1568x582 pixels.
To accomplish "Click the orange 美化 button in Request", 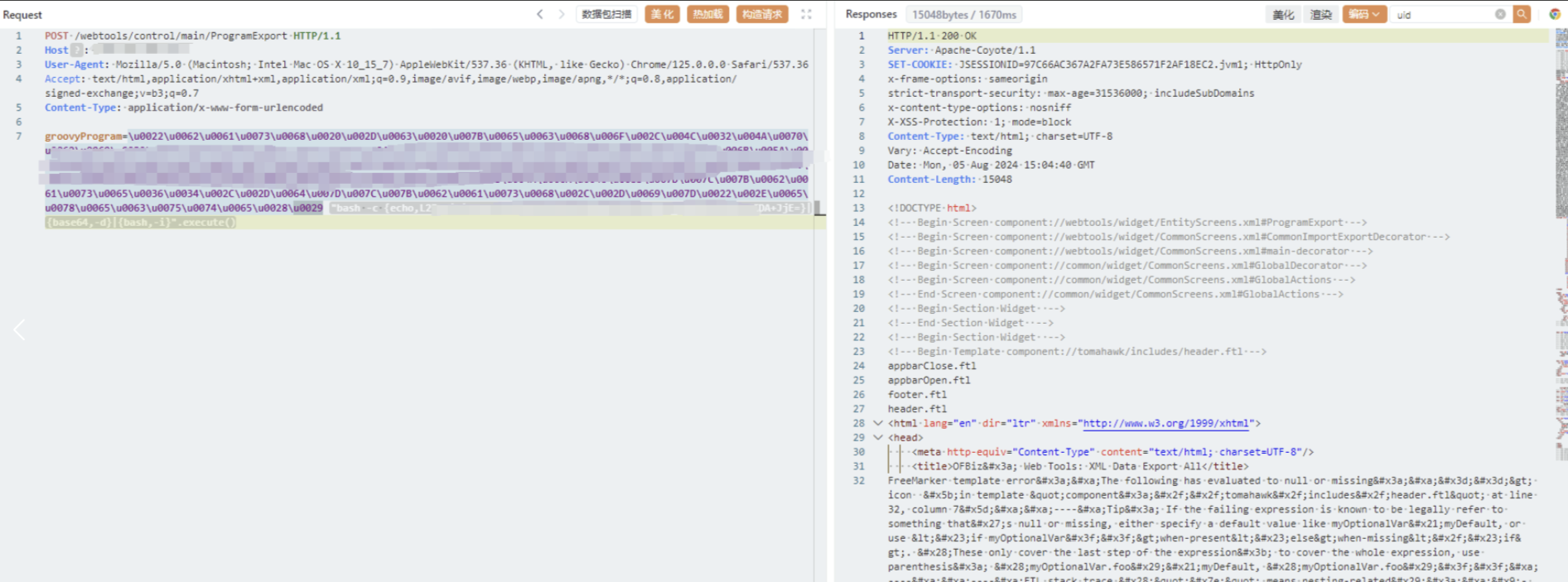I will (x=662, y=14).
